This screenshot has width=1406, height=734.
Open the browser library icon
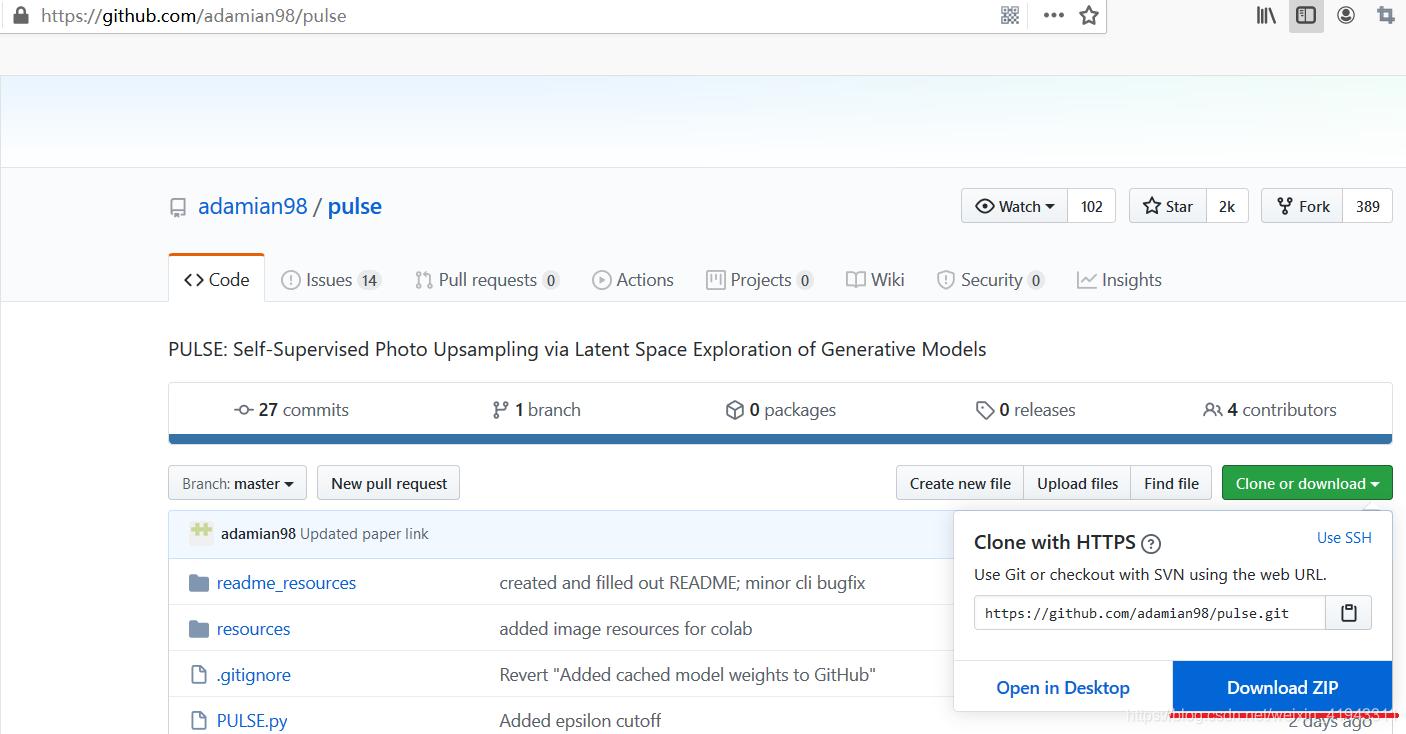[1266, 15]
